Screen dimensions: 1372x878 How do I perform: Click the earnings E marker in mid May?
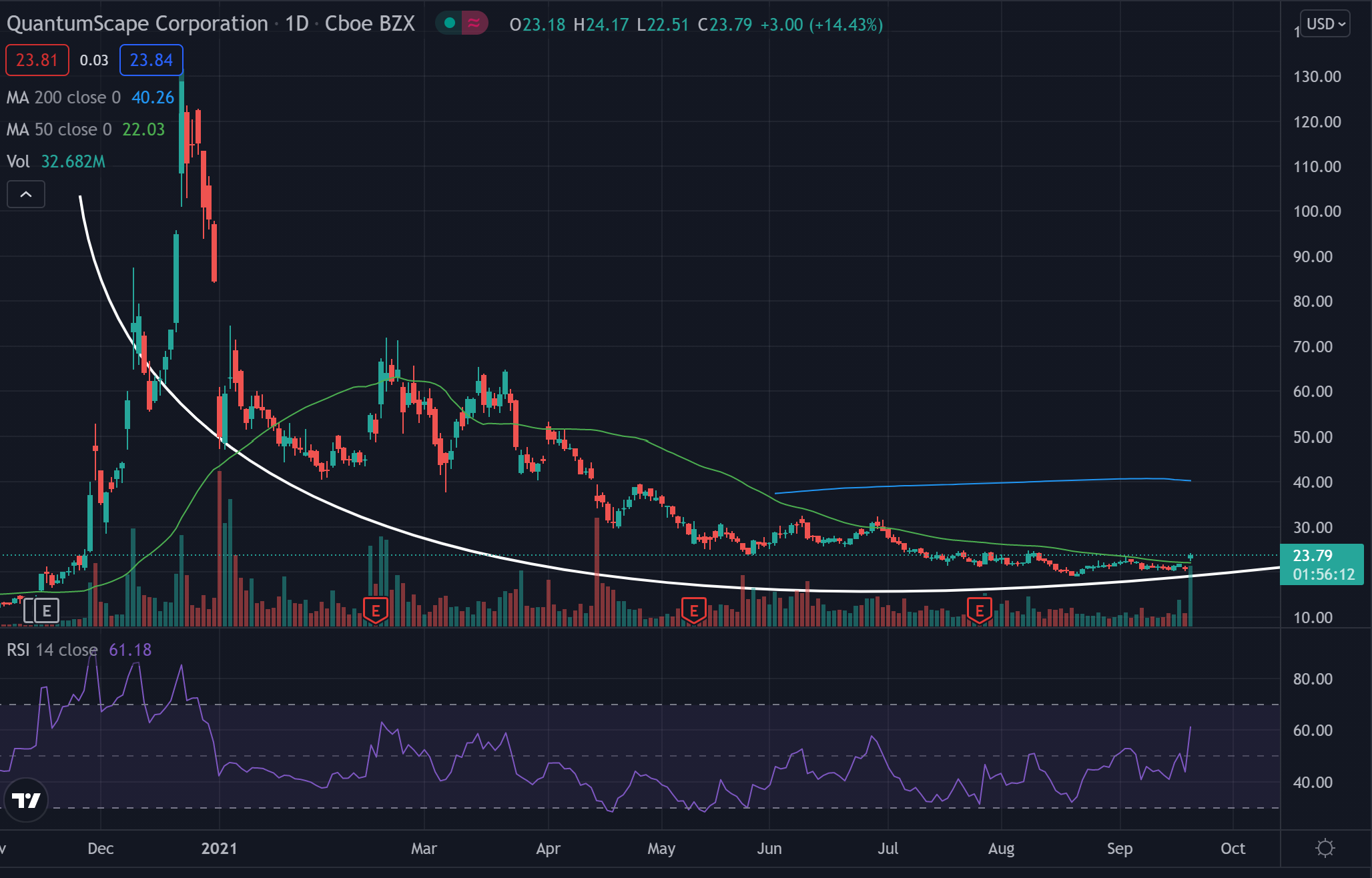point(694,610)
